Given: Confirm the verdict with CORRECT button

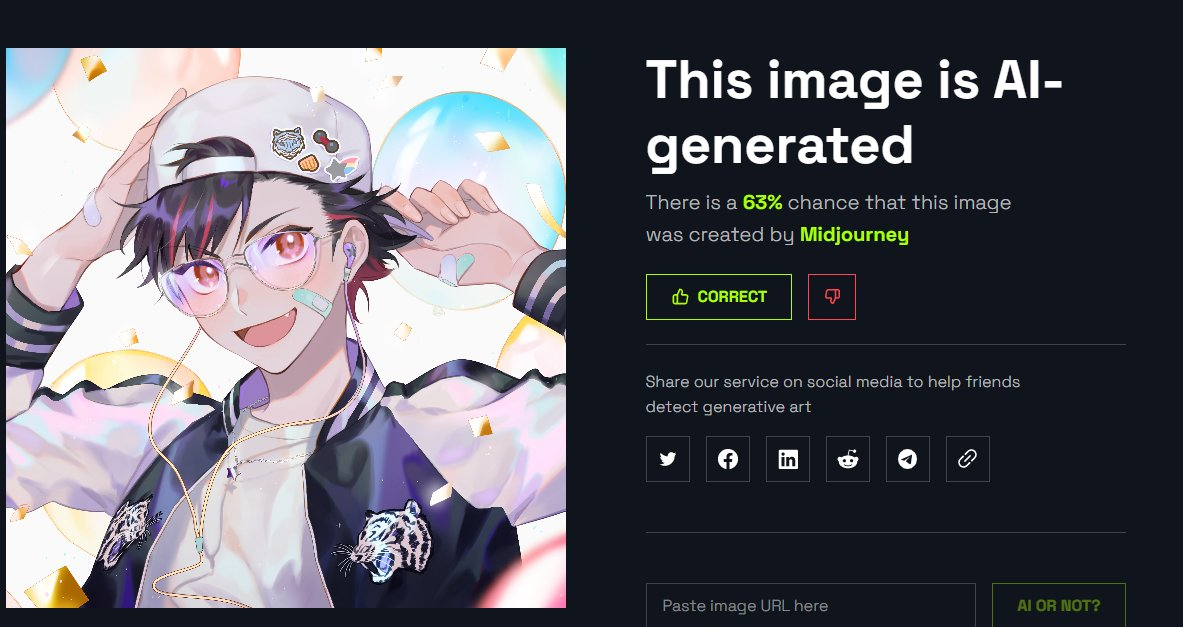Looking at the screenshot, I should pos(719,297).
